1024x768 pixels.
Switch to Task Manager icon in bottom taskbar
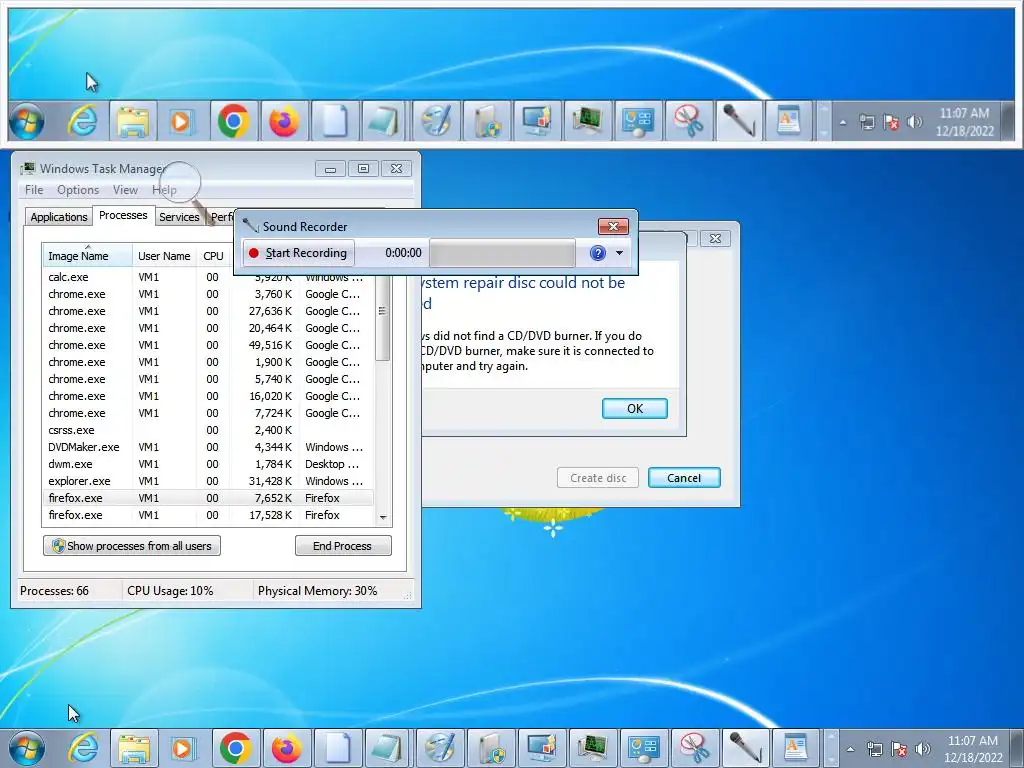coord(592,748)
